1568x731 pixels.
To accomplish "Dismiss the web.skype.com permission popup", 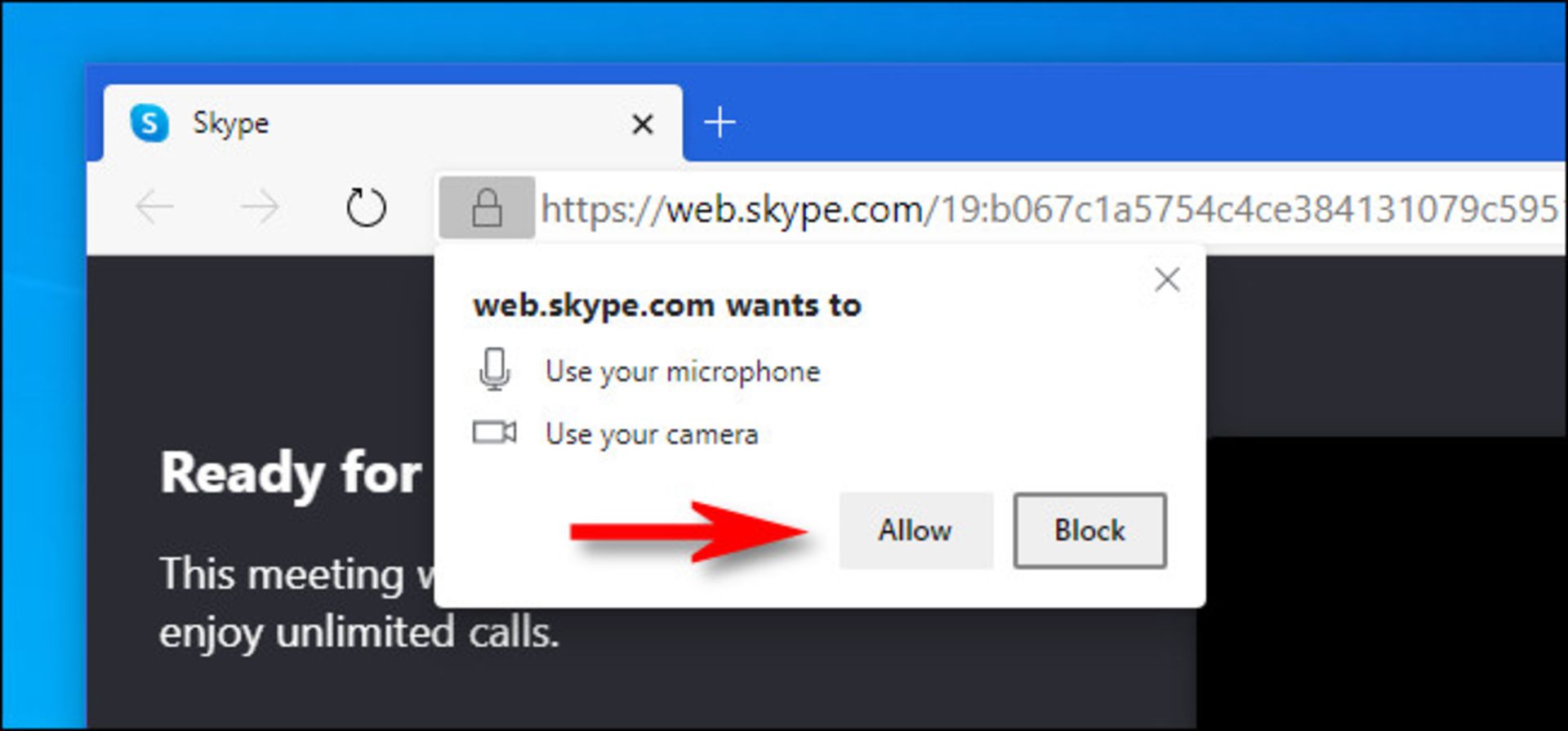I will (x=1167, y=280).
